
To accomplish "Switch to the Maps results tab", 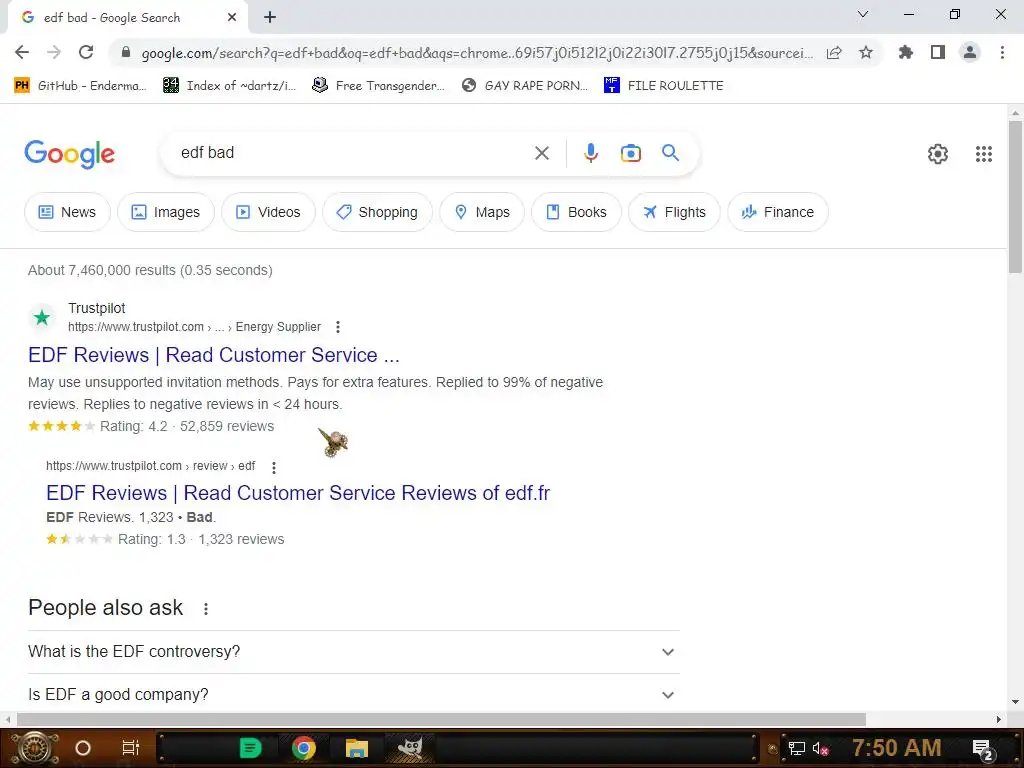I will tap(482, 212).
